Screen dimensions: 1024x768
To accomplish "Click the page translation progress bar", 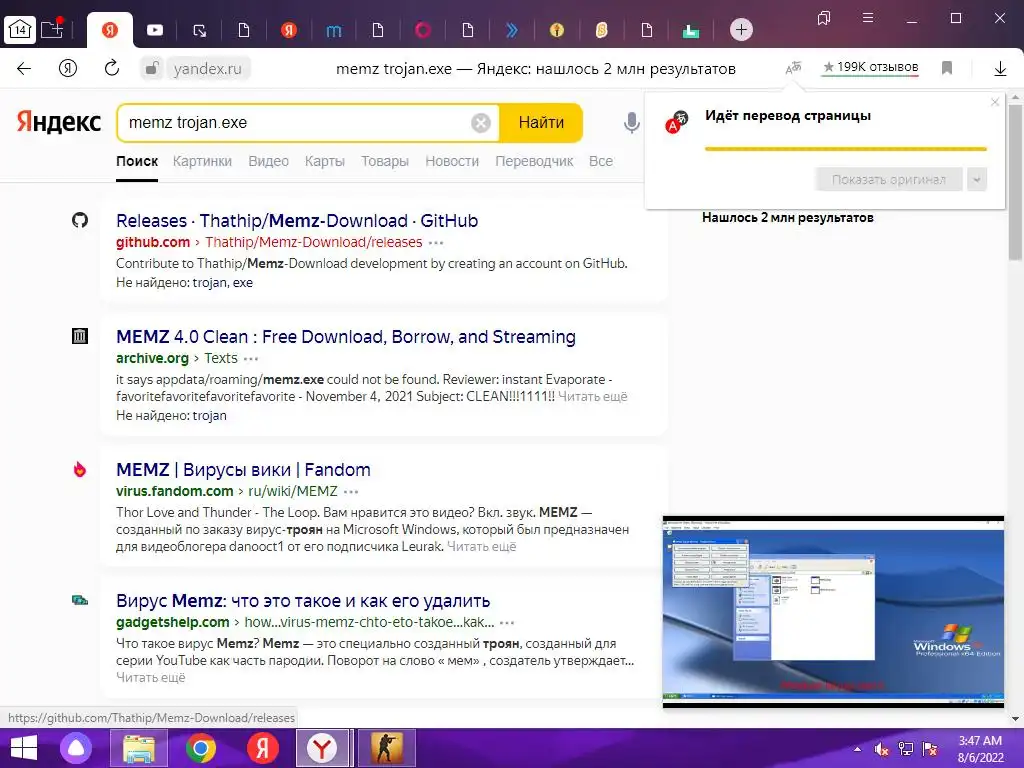I will point(846,149).
